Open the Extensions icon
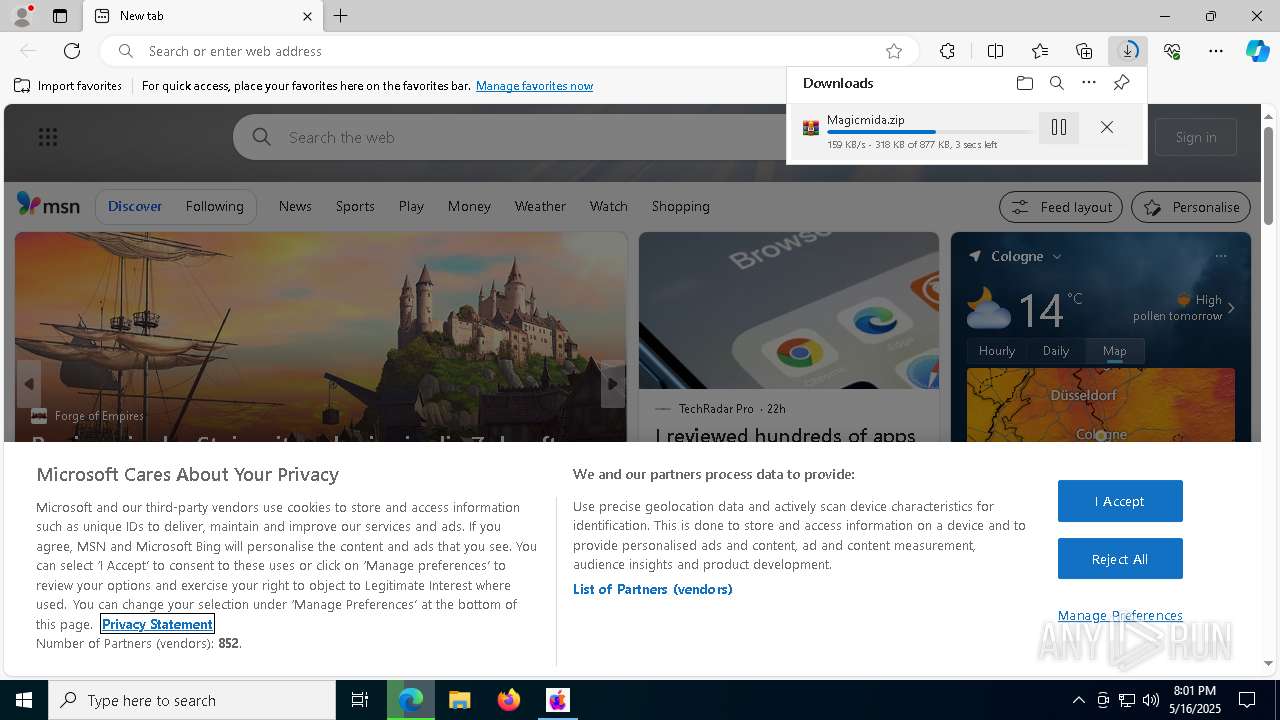This screenshot has width=1280, height=720. (947, 51)
